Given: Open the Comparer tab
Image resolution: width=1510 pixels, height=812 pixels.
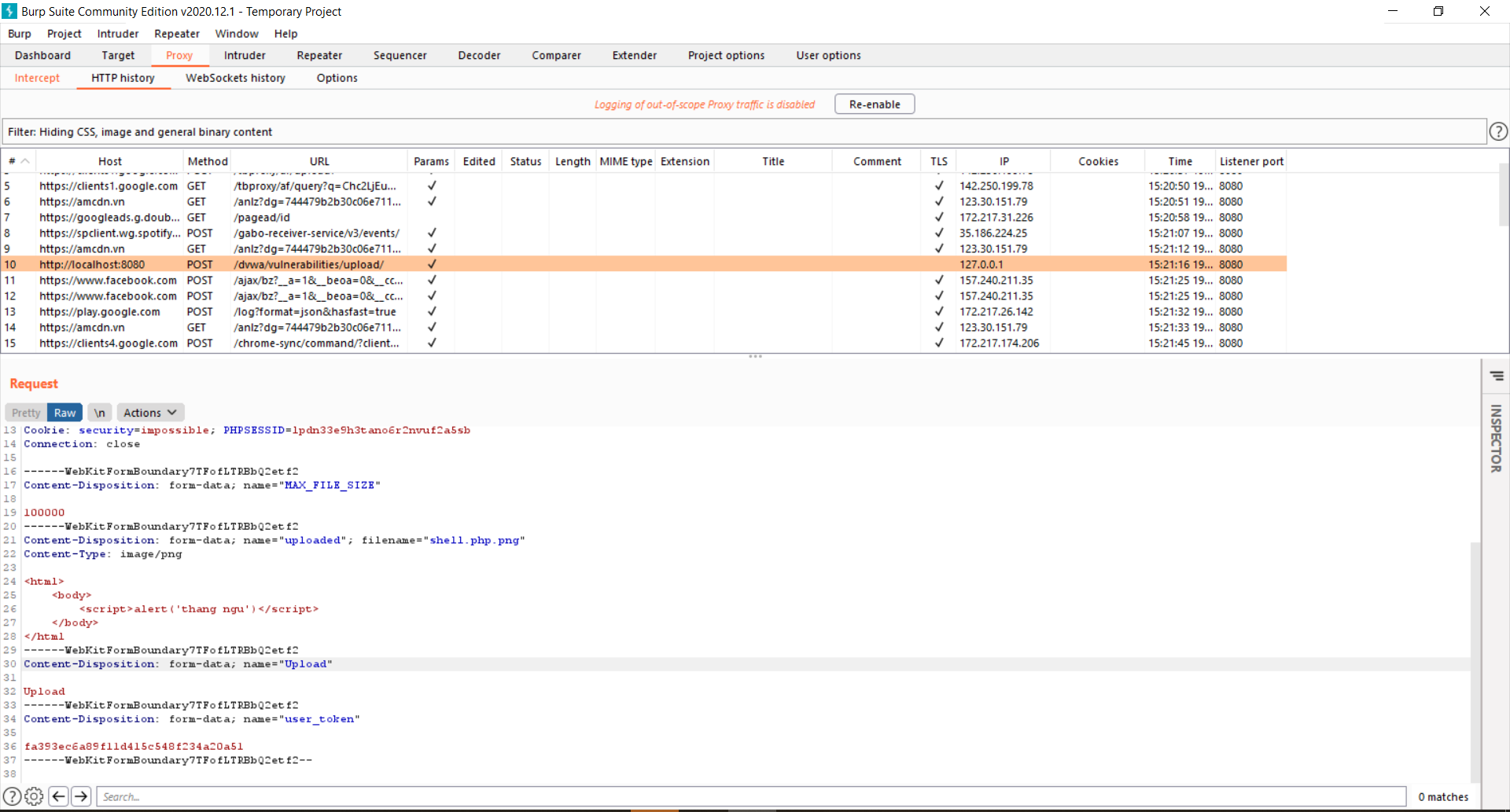Looking at the screenshot, I should pos(556,55).
